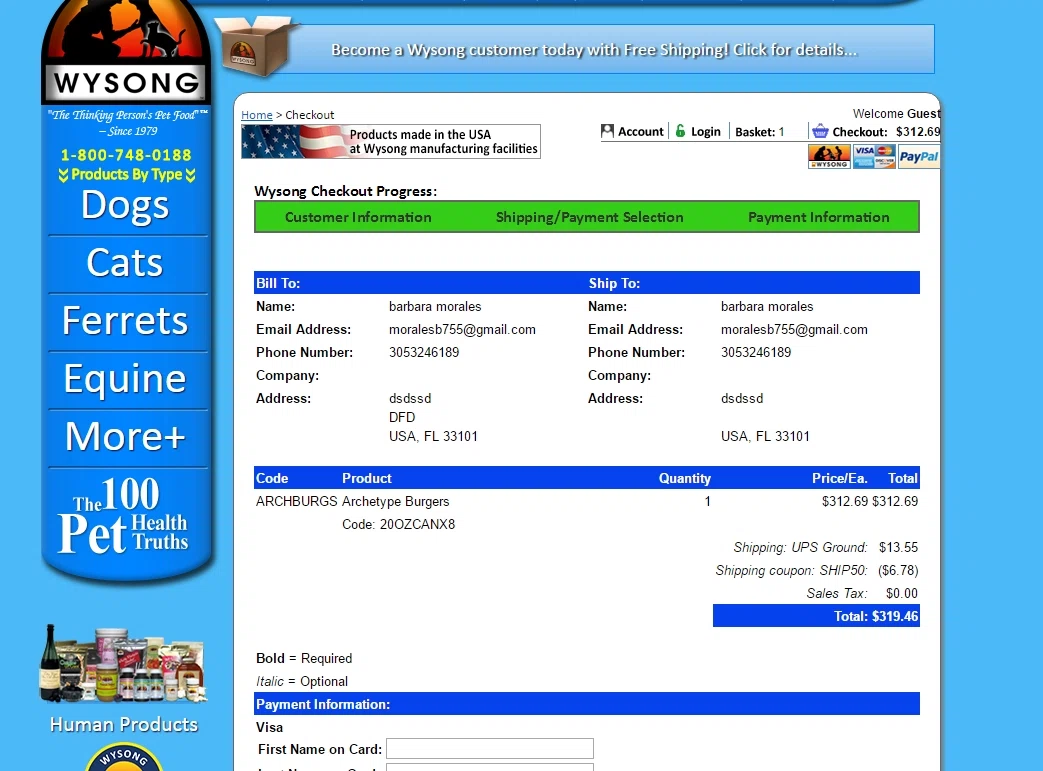This screenshot has height=771, width=1043.
Task: Click the Bill To email moralesb755@gmail.com
Action: click(462, 330)
